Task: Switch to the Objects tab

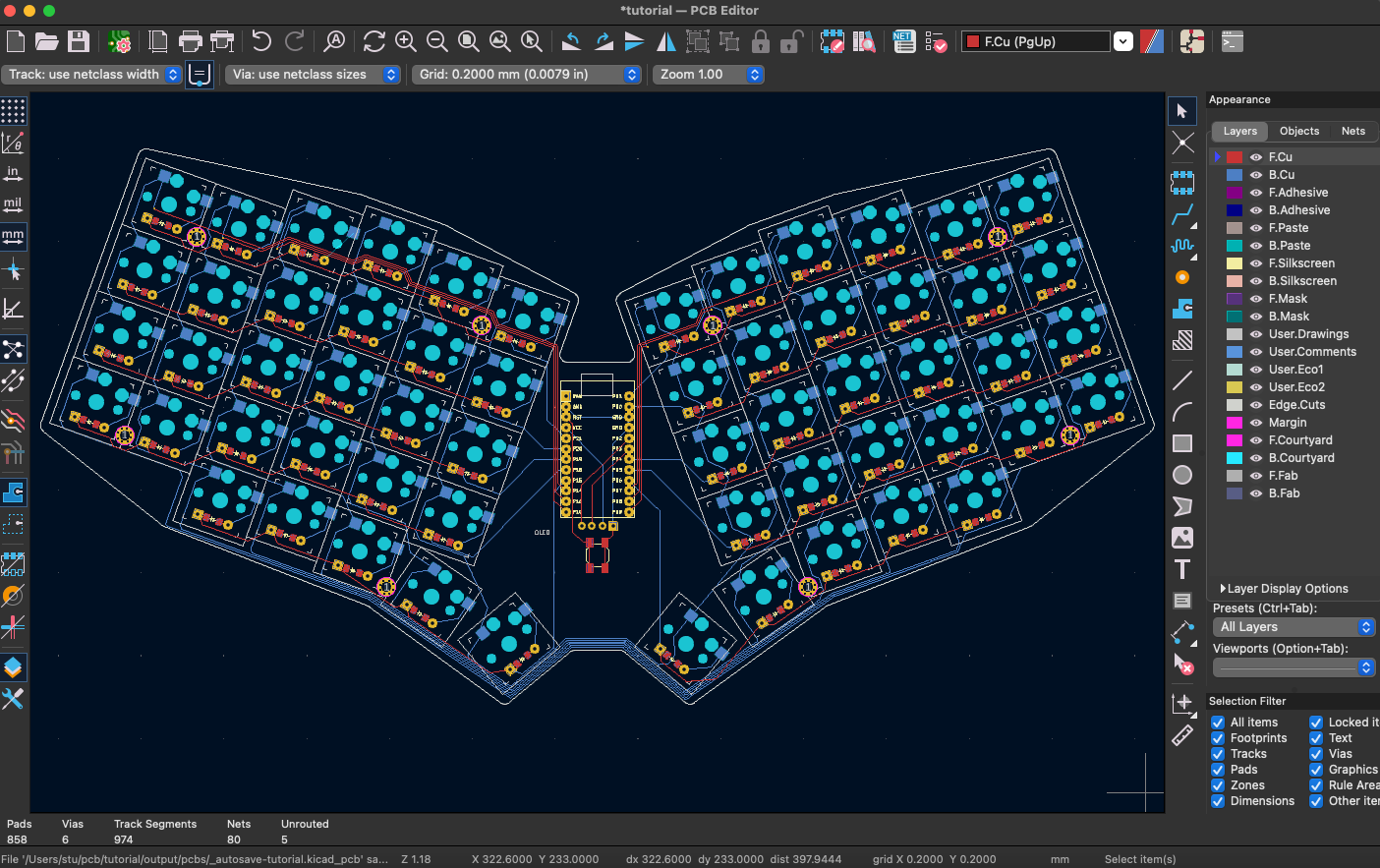Action: pyautogui.click(x=1299, y=131)
